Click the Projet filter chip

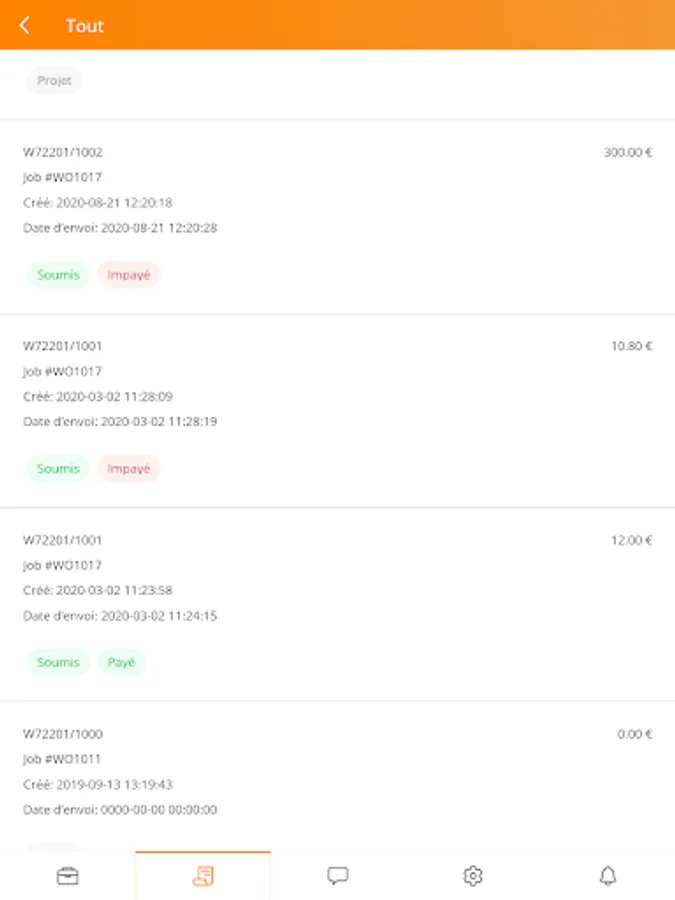54,80
